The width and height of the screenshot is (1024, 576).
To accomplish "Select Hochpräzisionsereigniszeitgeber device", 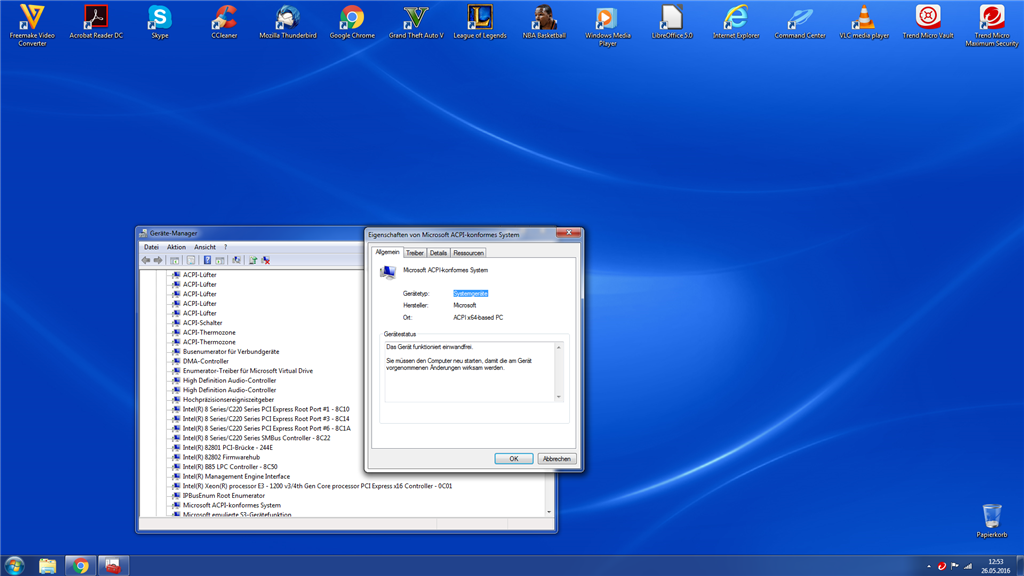I will (228, 400).
